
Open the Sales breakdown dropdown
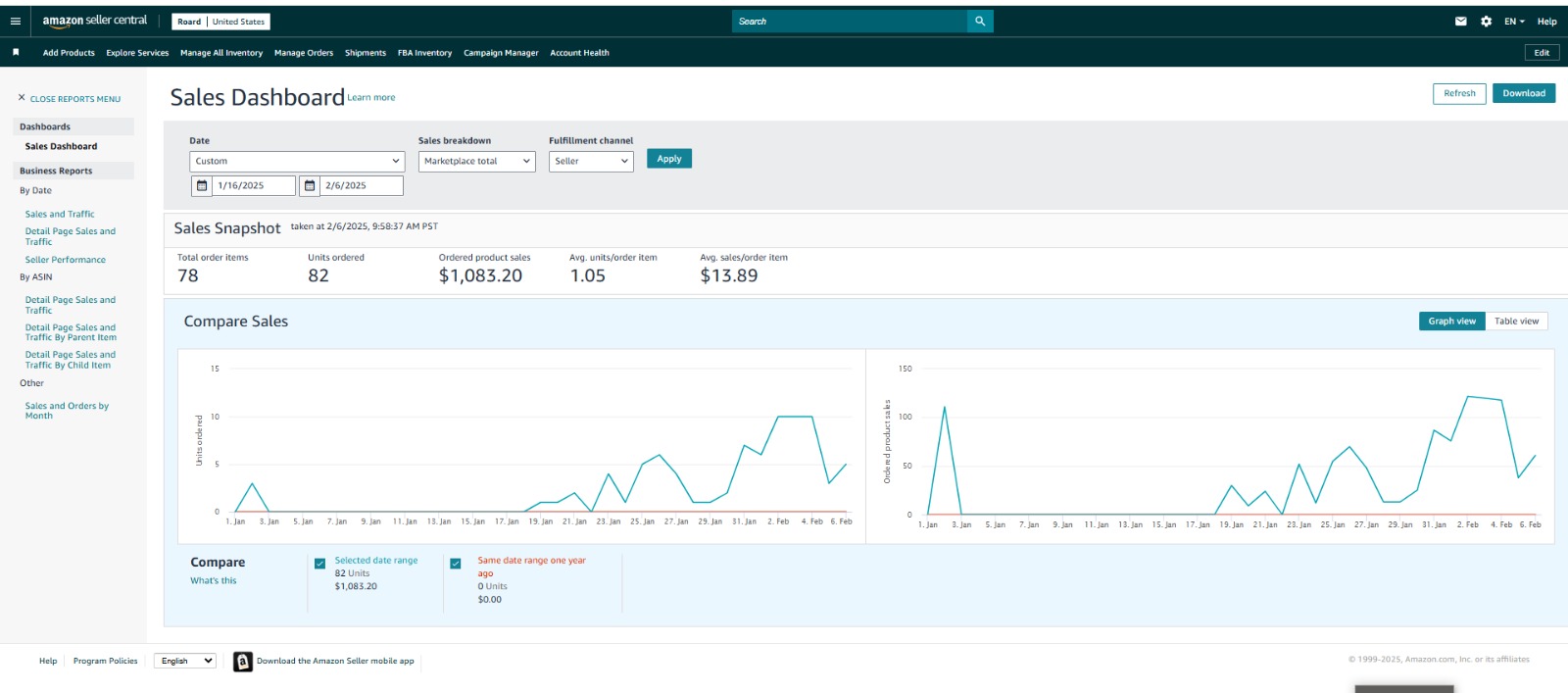pyautogui.click(x=476, y=161)
